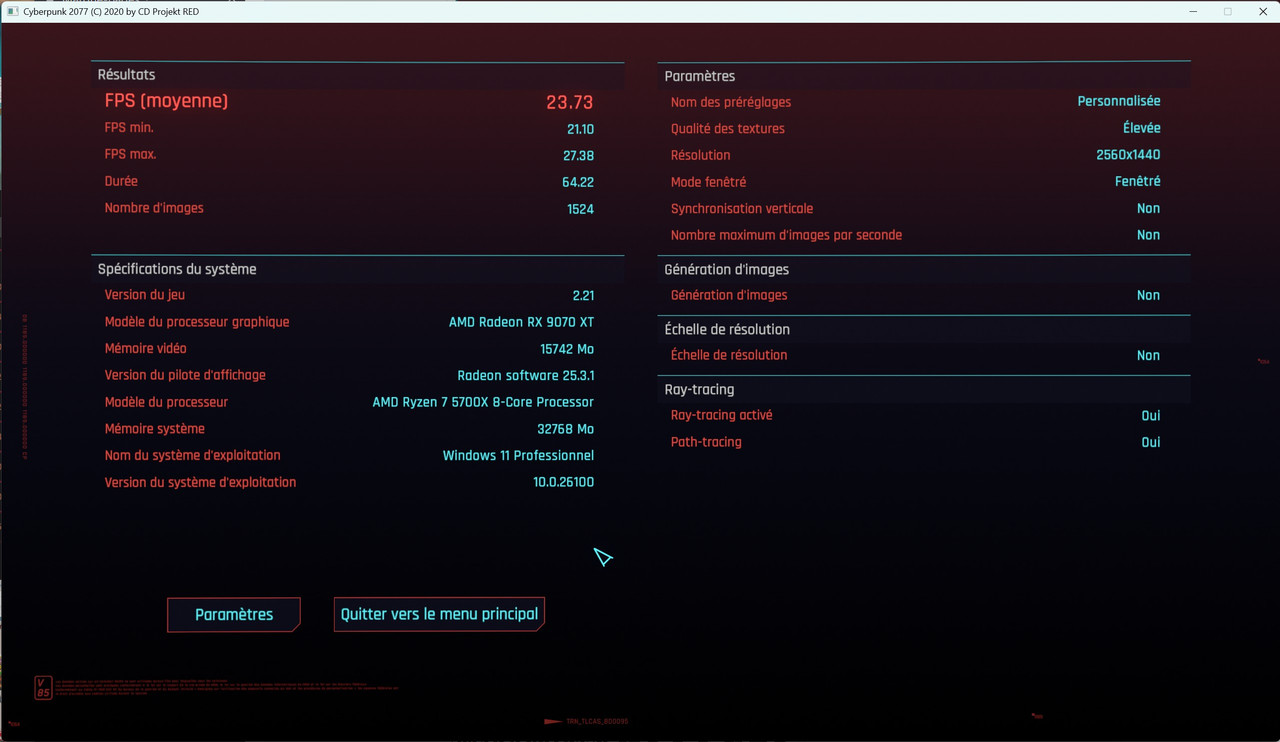Click the Version du jeu value 2.21

pos(583,295)
